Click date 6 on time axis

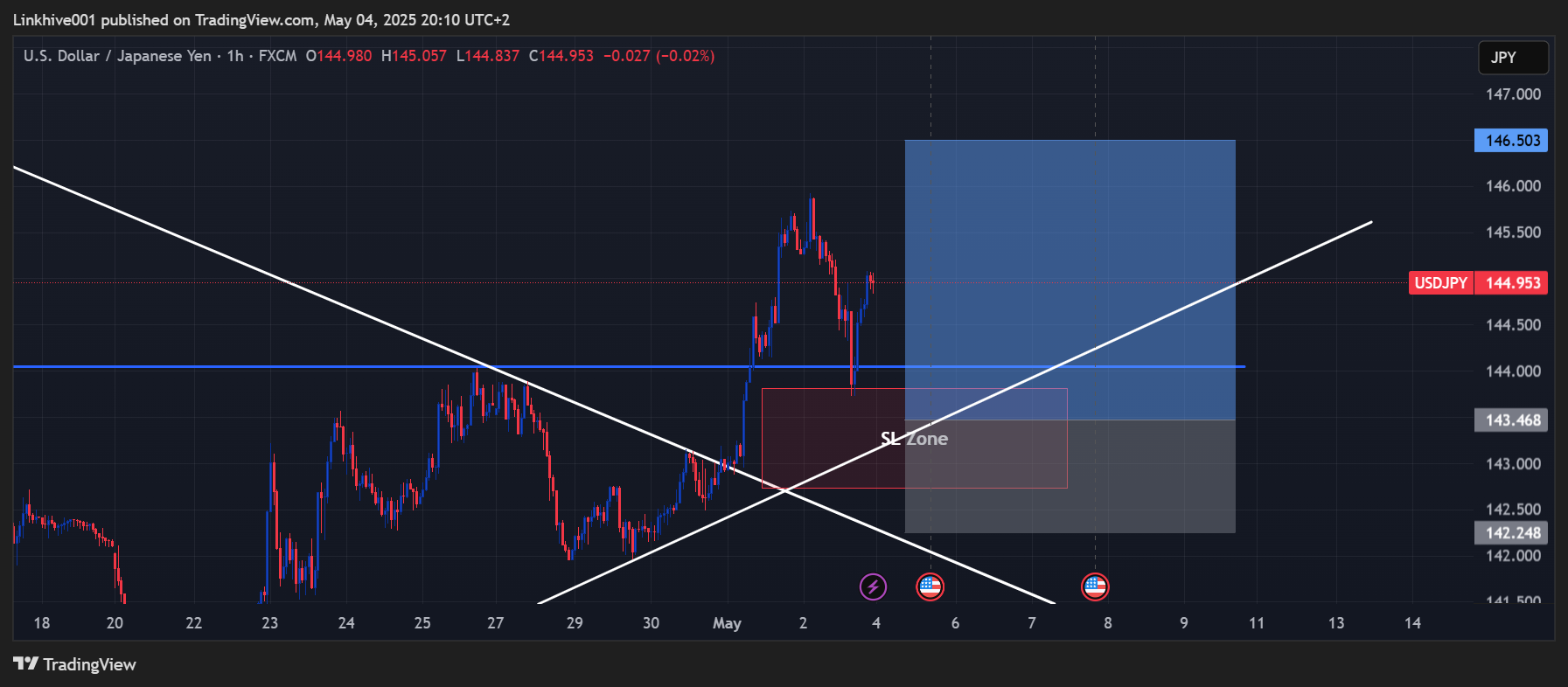coord(955,623)
